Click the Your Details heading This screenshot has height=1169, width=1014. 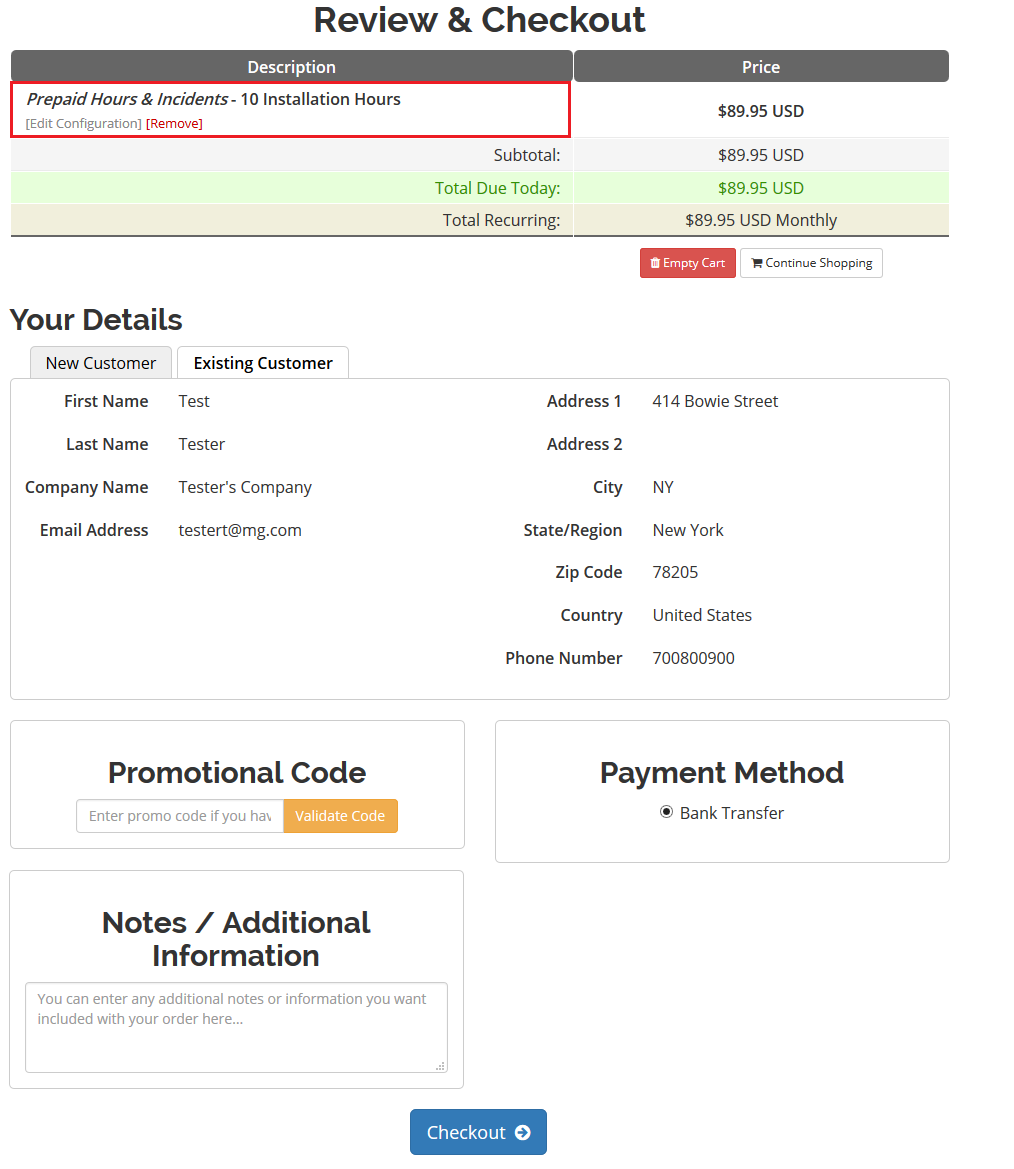(96, 320)
